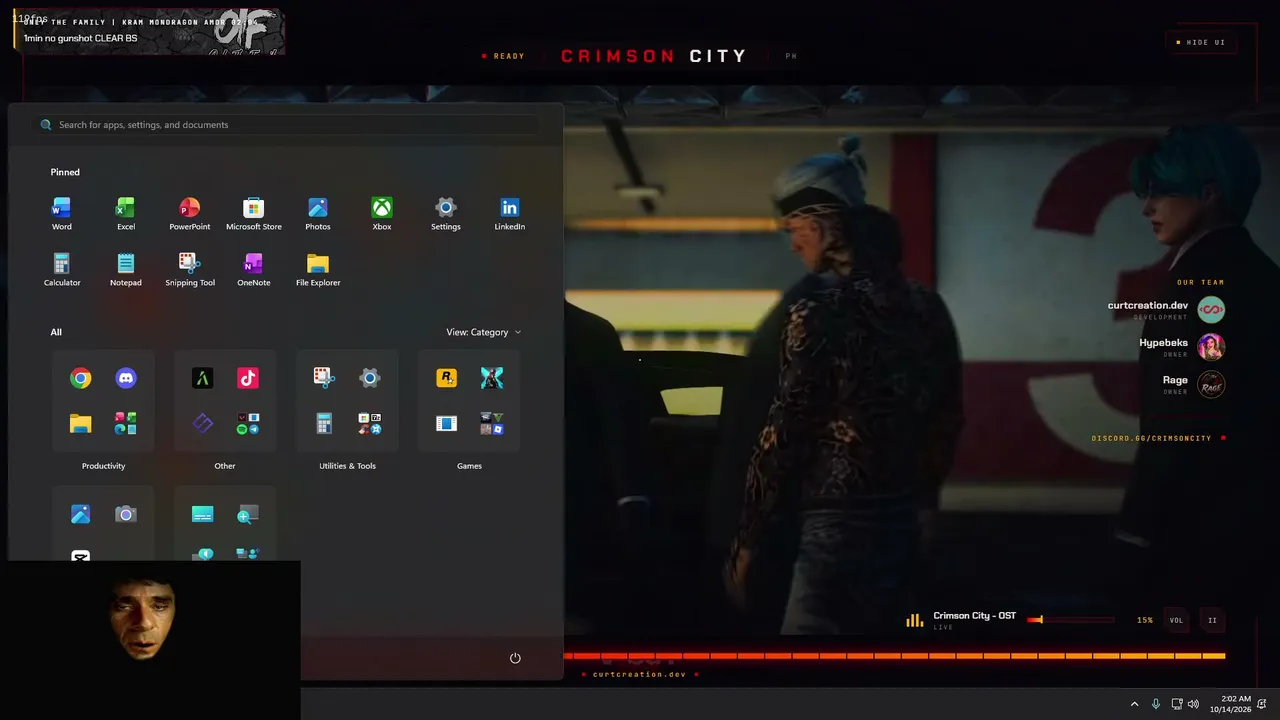Open PowerPoint pinned app
Image resolution: width=1280 pixels, height=720 pixels.
point(189,214)
